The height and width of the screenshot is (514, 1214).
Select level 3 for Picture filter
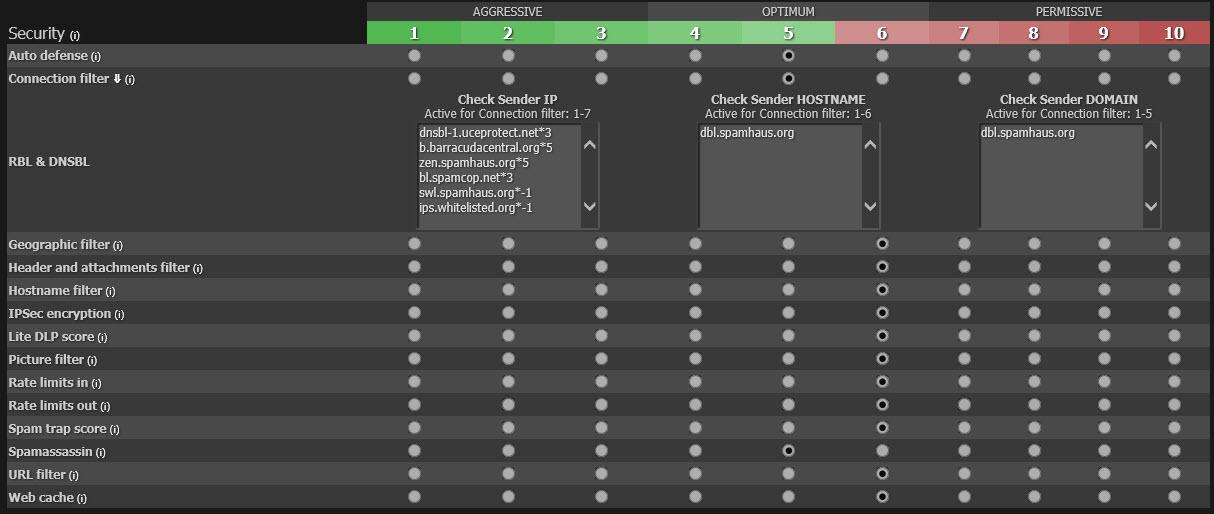[x=601, y=359]
